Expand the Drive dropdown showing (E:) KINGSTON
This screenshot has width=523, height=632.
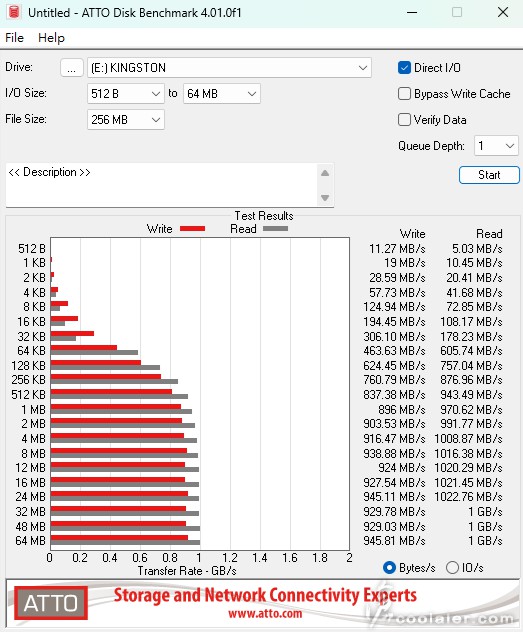(229, 68)
